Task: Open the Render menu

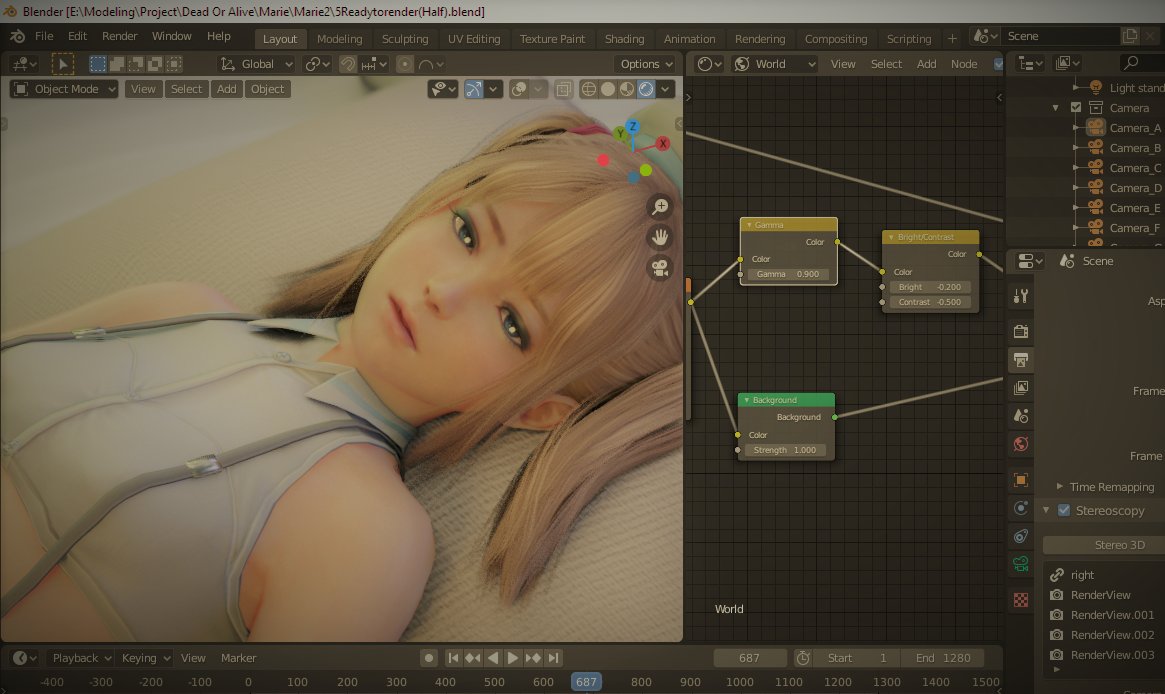Action: (120, 36)
